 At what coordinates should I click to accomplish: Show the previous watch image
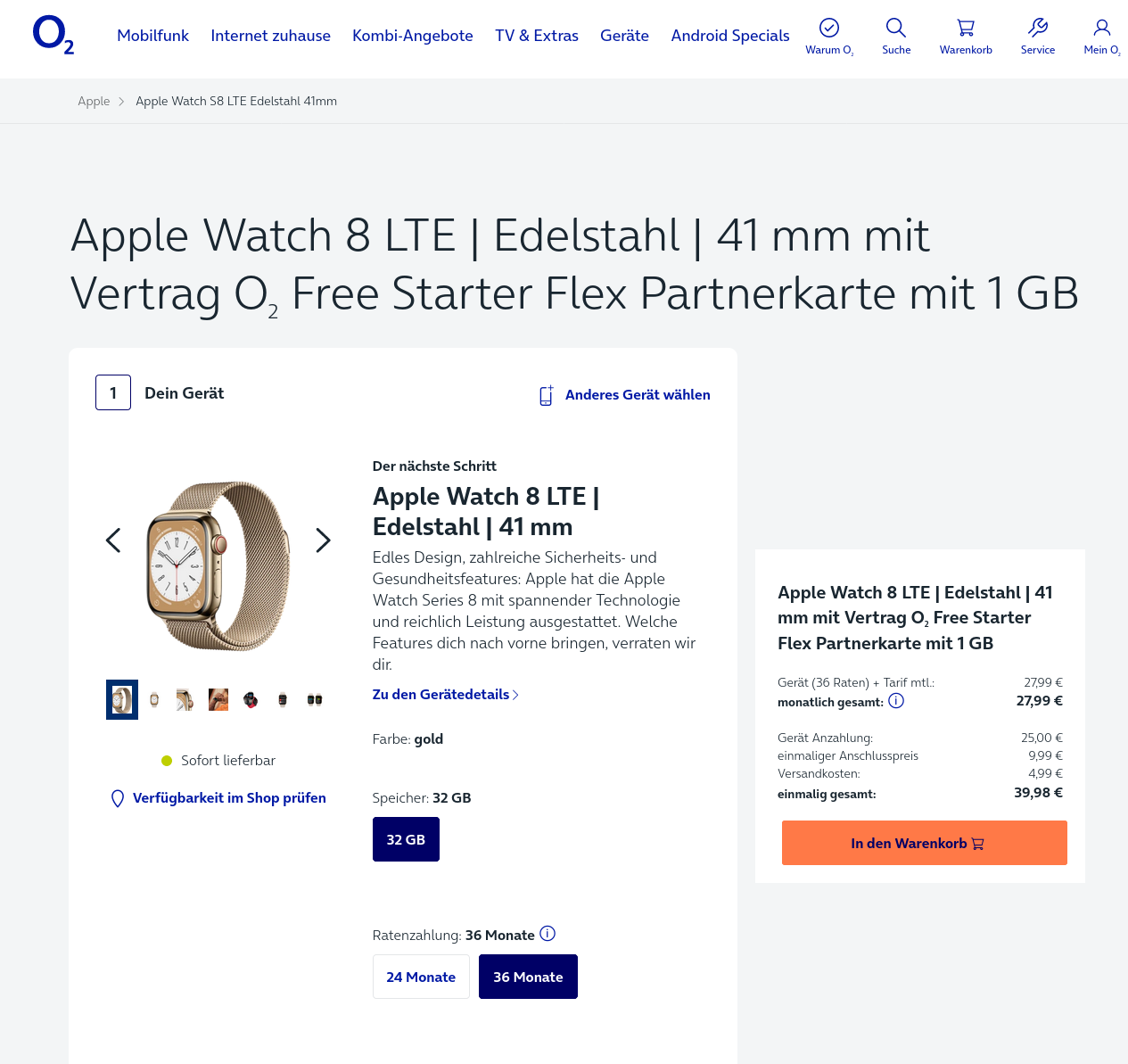click(113, 540)
